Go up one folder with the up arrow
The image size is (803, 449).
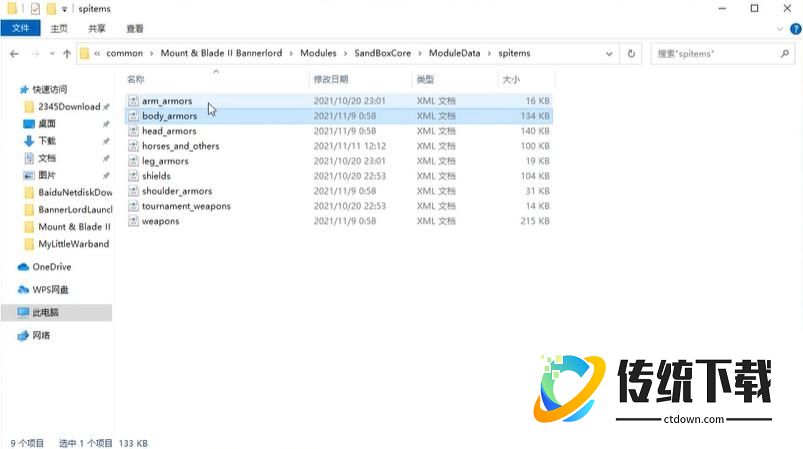66,53
